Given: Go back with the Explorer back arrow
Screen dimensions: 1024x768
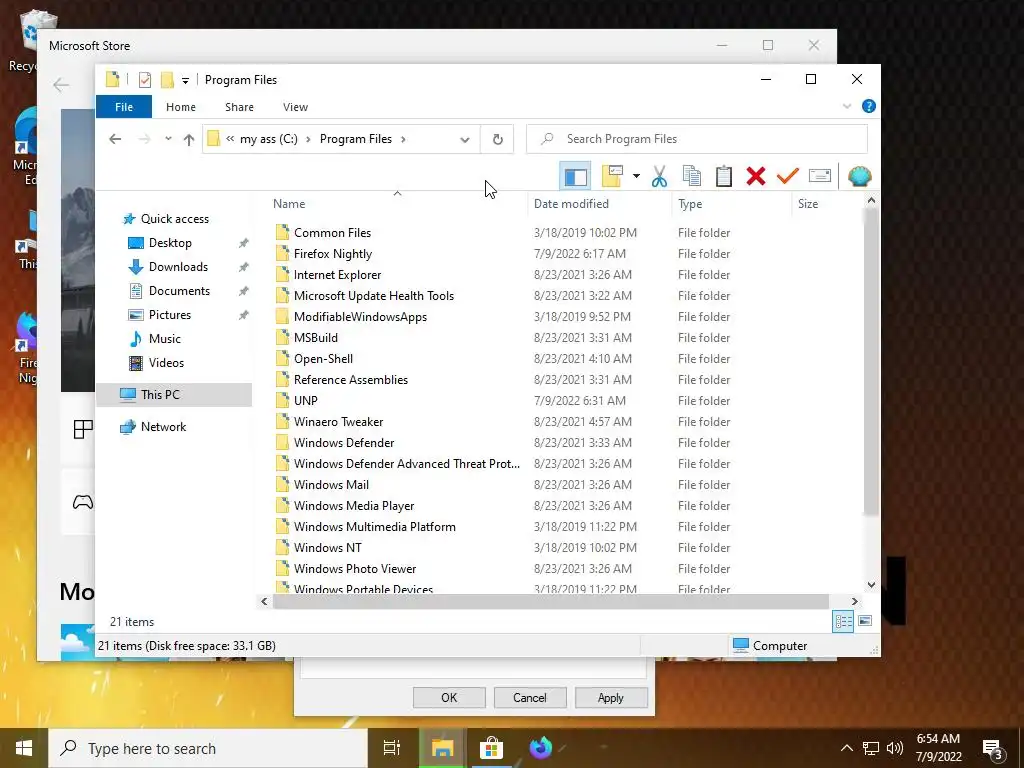Looking at the screenshot, I should tap(115, 139).
